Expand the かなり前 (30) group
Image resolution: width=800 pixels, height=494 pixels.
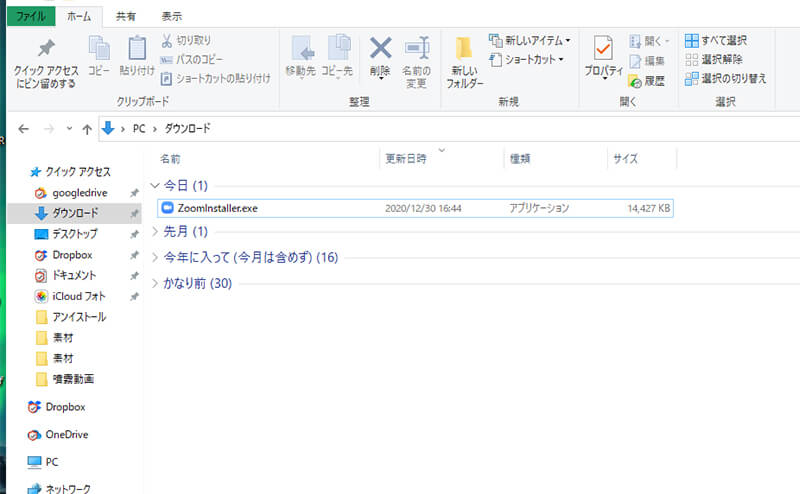click(x=155, y=283)
